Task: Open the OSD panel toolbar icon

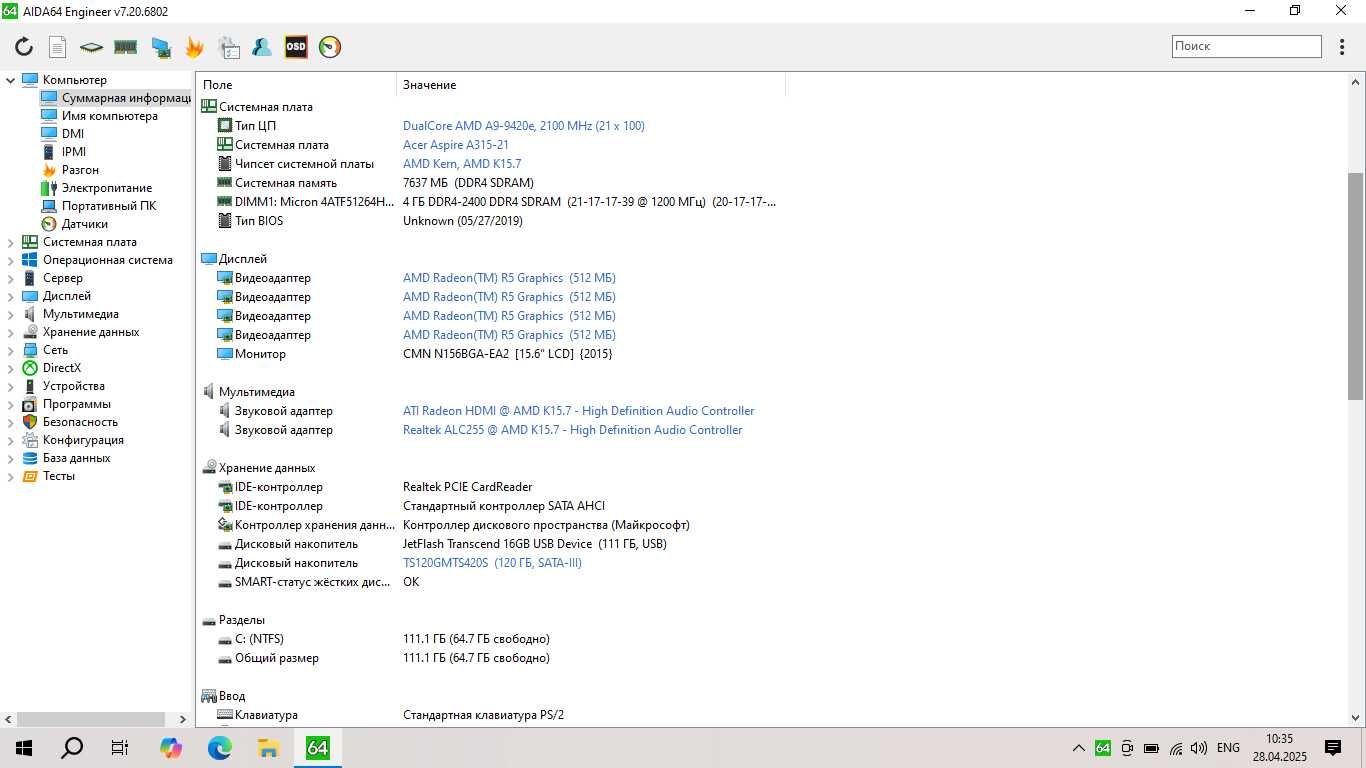Action: pos(296,47)
